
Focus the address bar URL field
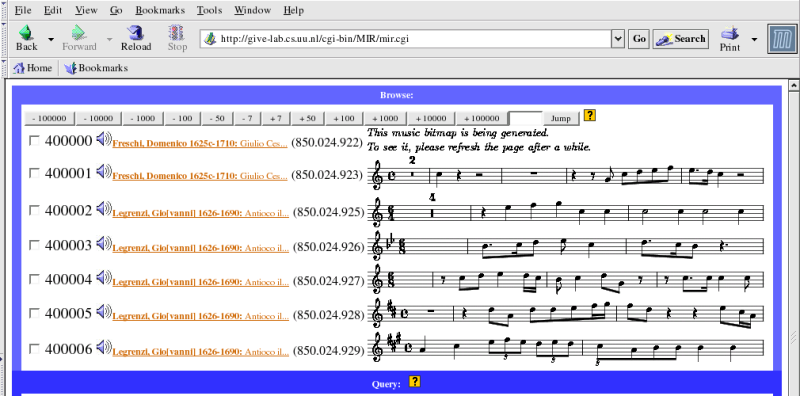[407, 39]
